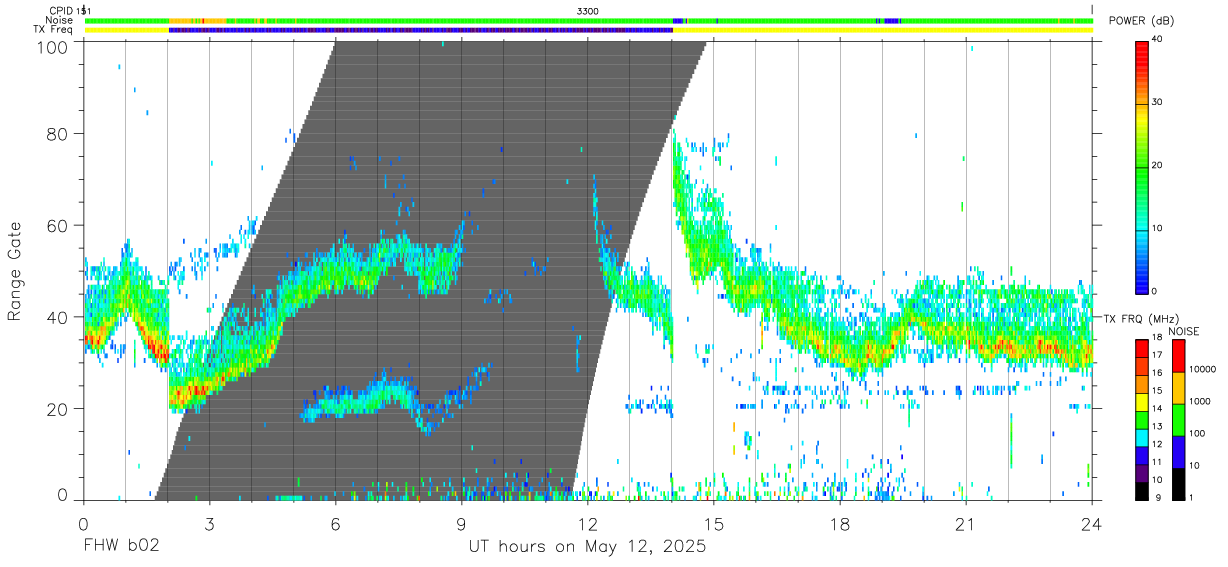The width and height of the screenshot is (1228, 567).
Task: Click the 'Range Gate' y-axis title
Action: pyautogui.click(x=16, y=271)
